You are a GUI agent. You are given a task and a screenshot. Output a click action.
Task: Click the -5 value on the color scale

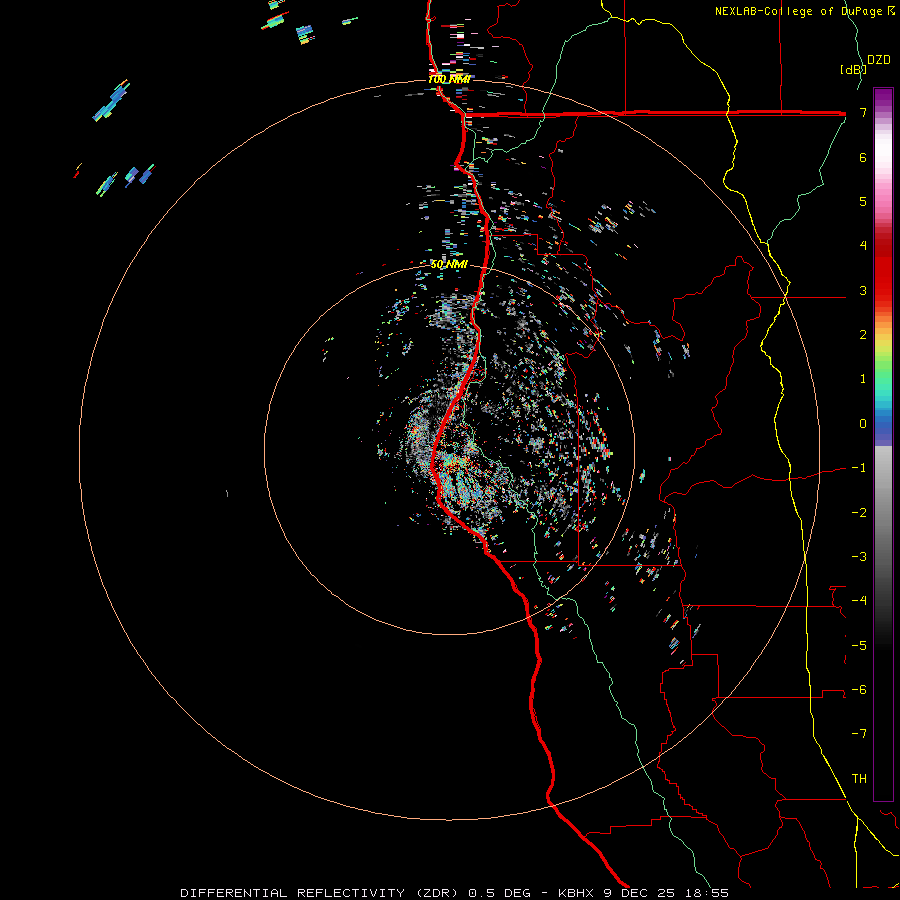point(859,646)
